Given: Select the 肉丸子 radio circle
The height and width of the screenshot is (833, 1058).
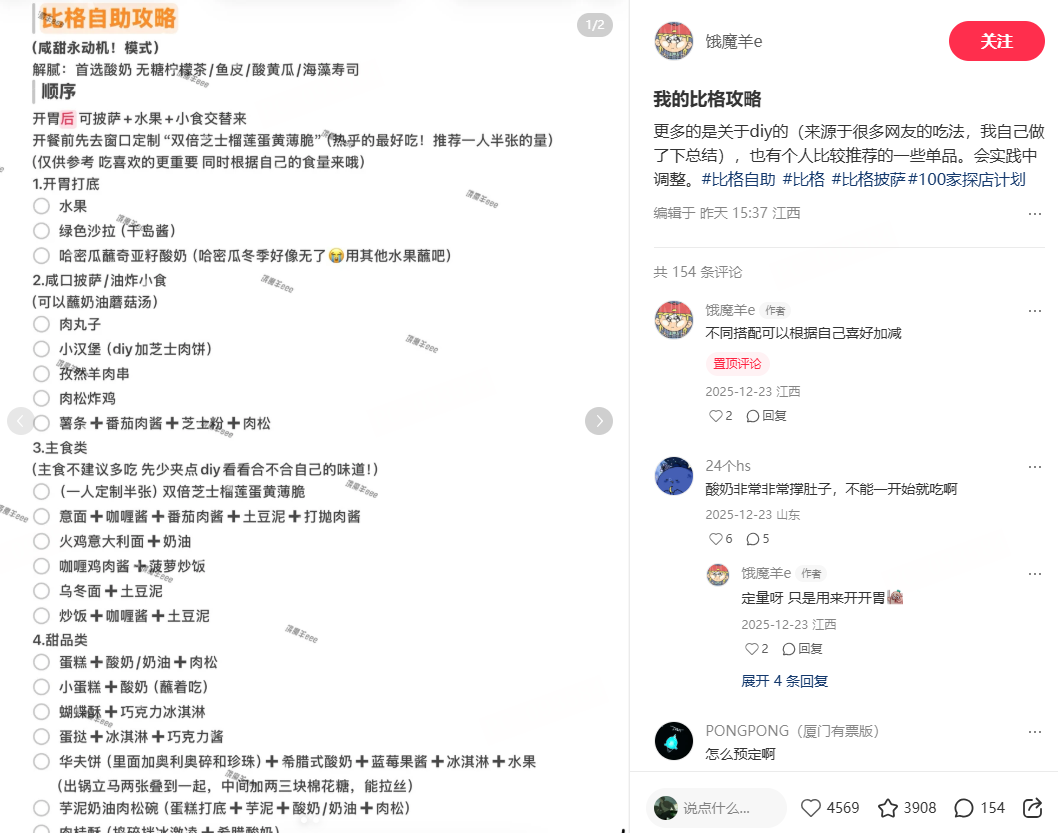Looking at the screenshot, I should click(x=41, y=324).
